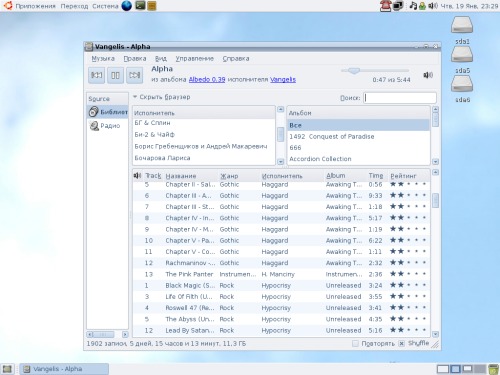Open the Help (Справка) menu
The image size is (500, 375).
tap(236, 58)
